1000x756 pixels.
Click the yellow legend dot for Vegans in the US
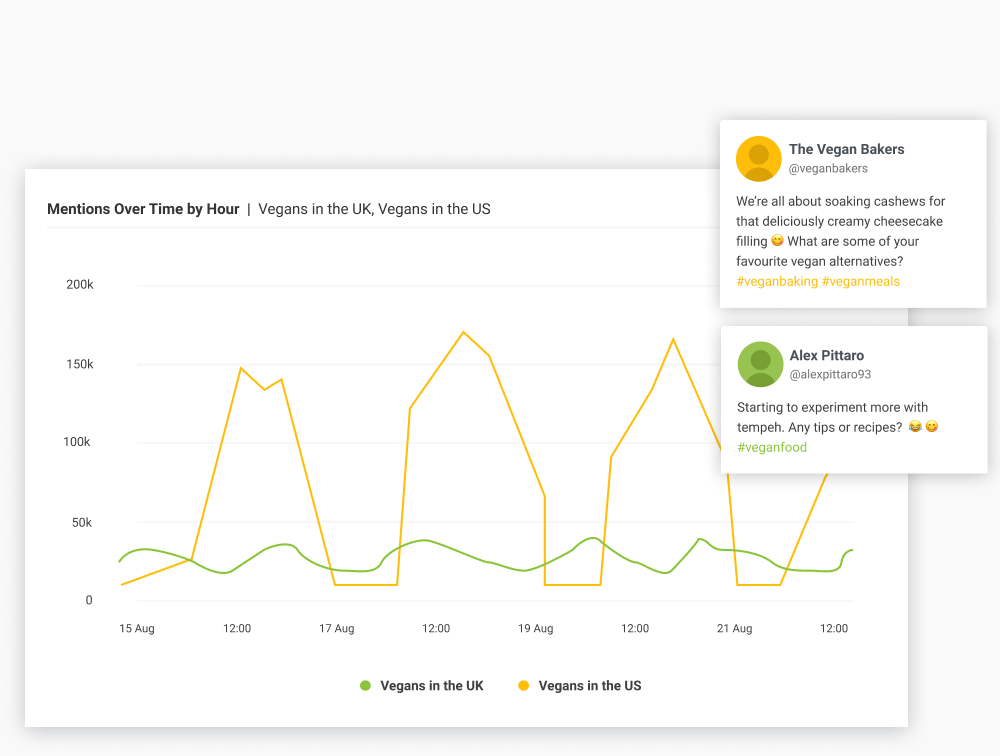pos(523,686)
